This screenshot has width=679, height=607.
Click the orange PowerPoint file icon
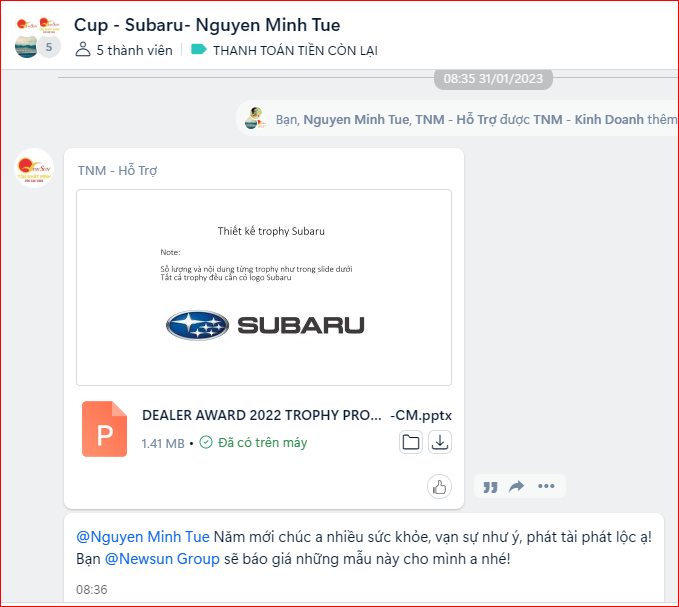[104, 428]
